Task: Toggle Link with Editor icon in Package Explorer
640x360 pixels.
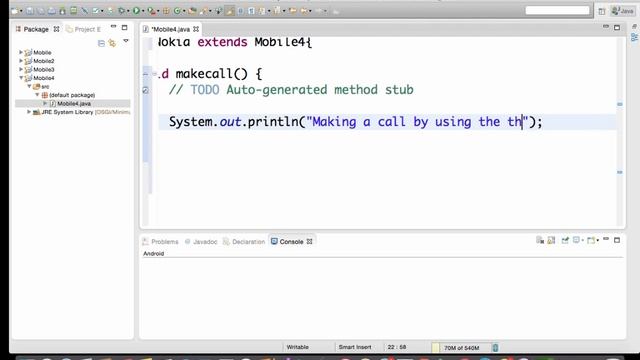Action: [x=112, y=43]
